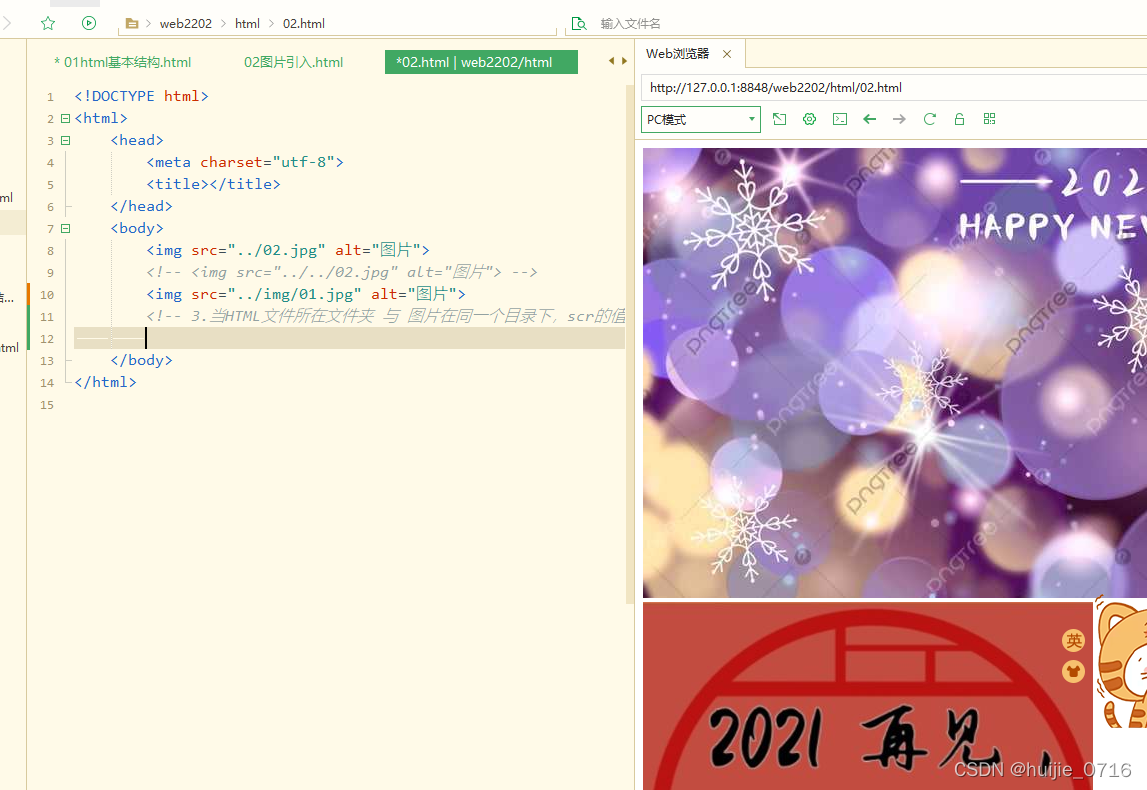Collapse the body tag fold on line 7
The image size is (1147, 790).
coord(65,228)
